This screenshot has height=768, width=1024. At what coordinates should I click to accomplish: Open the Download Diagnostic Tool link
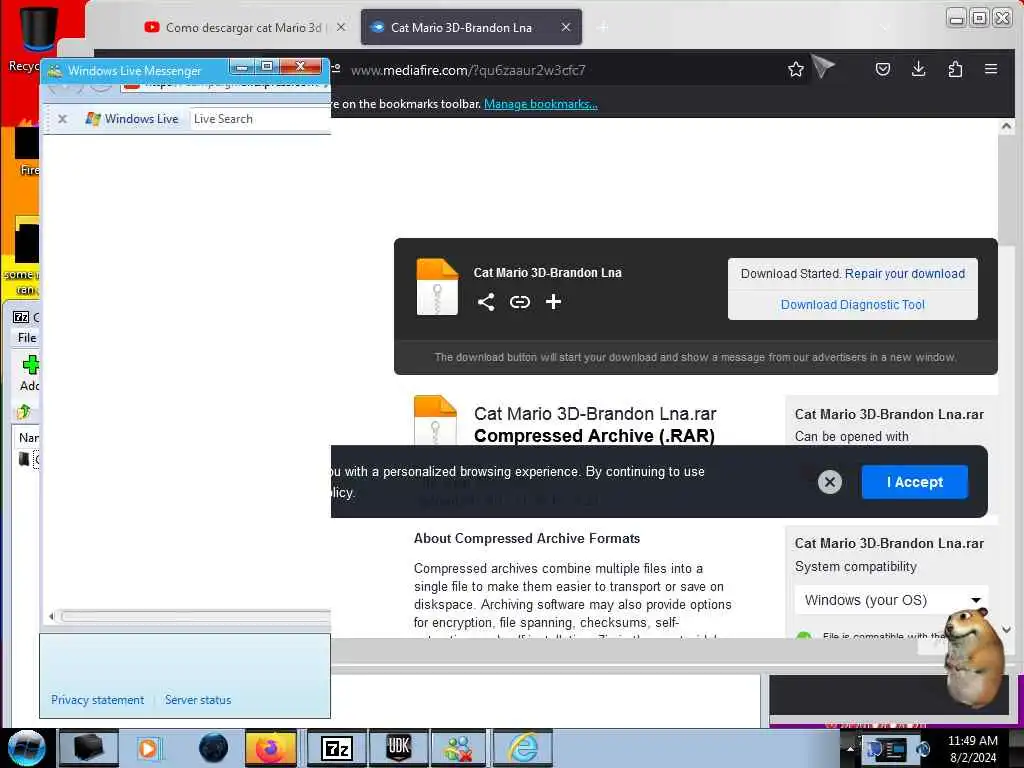(x=852, y=304)
